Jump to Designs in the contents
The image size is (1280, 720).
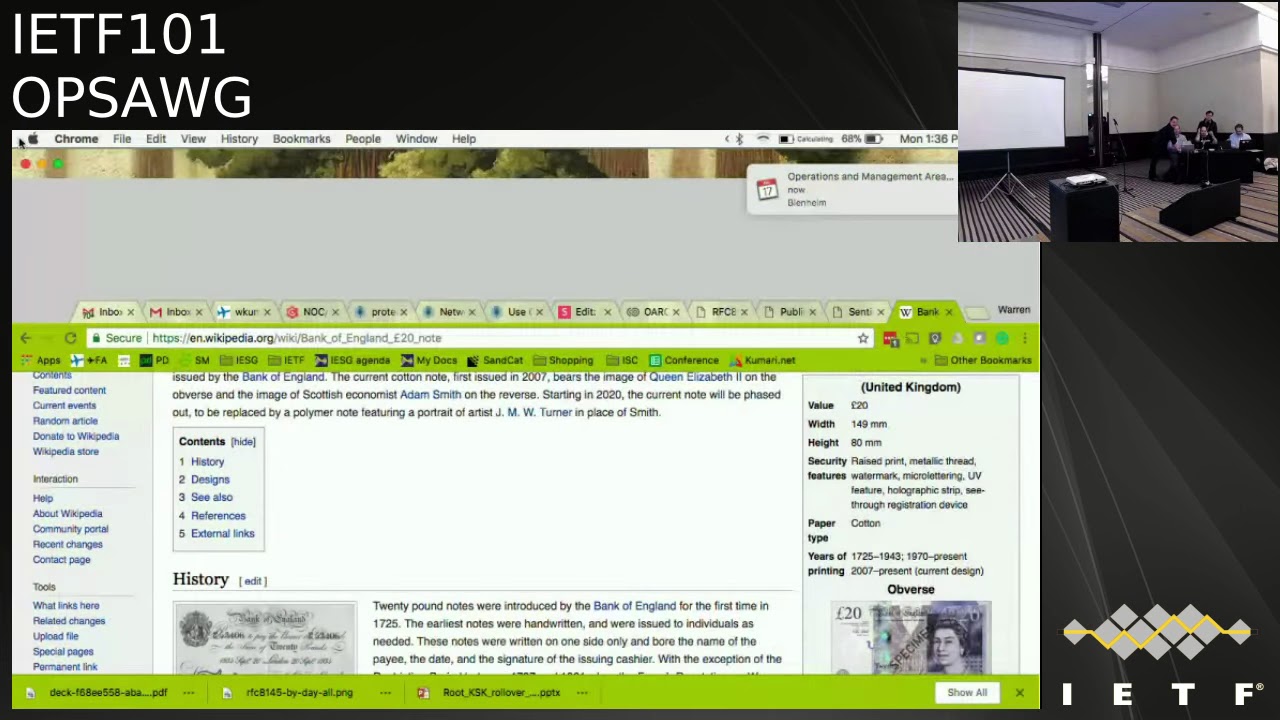tap(204, 480)
